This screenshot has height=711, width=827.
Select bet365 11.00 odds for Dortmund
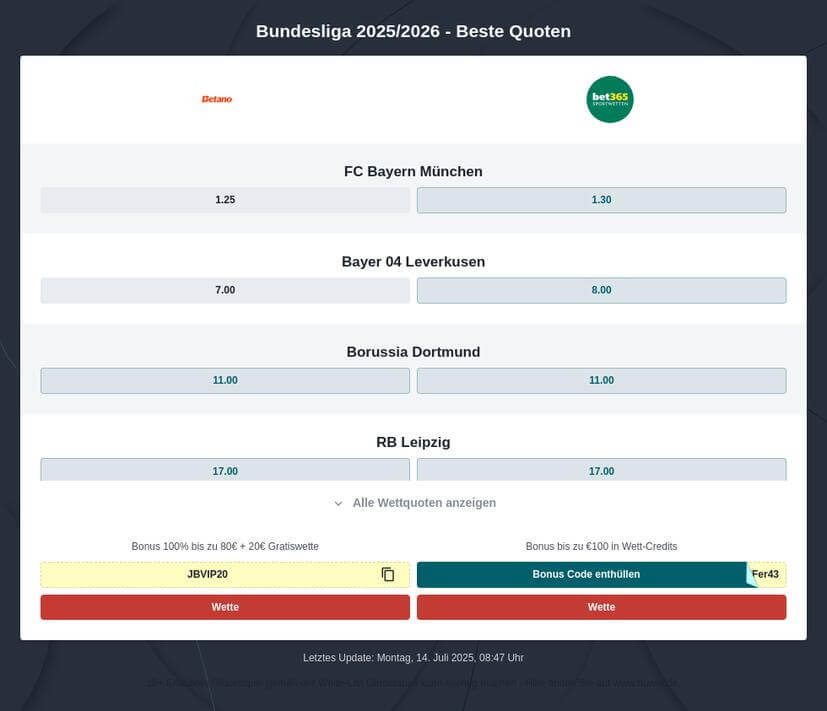601,380
